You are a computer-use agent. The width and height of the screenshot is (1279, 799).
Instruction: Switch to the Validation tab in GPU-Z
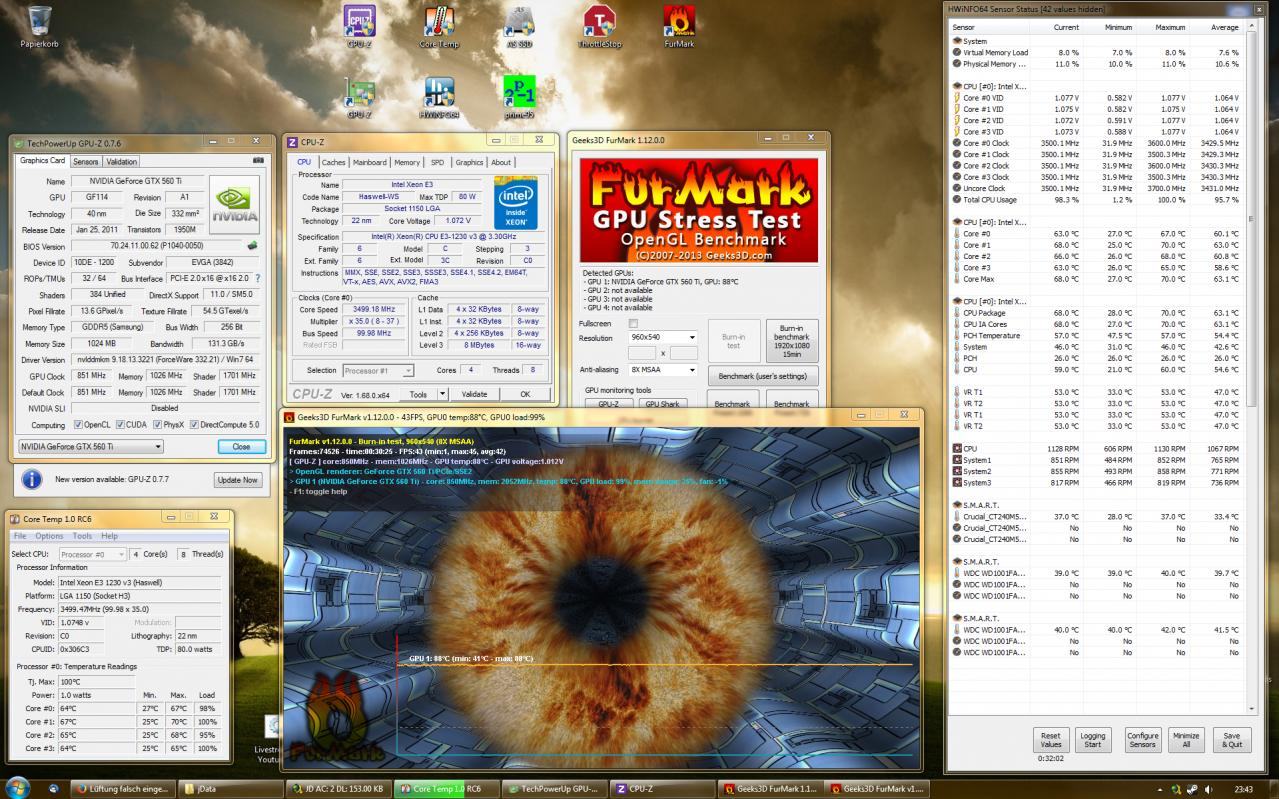click(121, 161)
